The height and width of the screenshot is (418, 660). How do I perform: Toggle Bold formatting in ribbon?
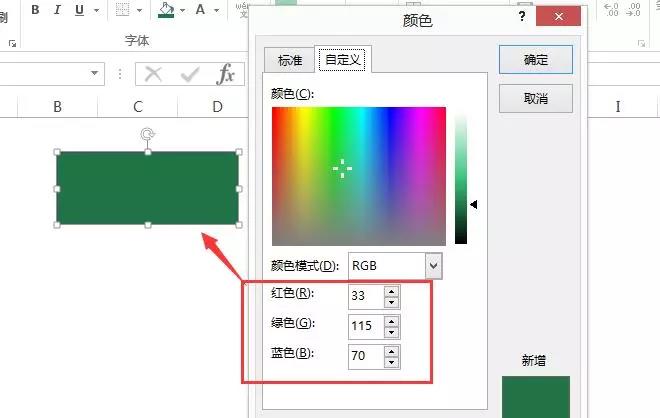pyautogui.click(x=35, y=10)
